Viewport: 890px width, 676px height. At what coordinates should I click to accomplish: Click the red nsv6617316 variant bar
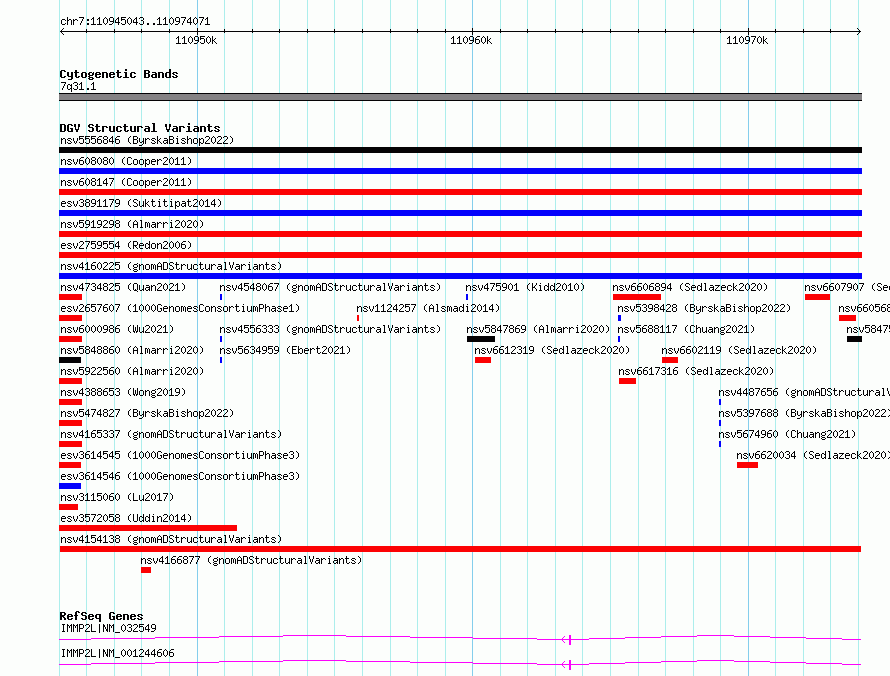[x=627, y=381]
